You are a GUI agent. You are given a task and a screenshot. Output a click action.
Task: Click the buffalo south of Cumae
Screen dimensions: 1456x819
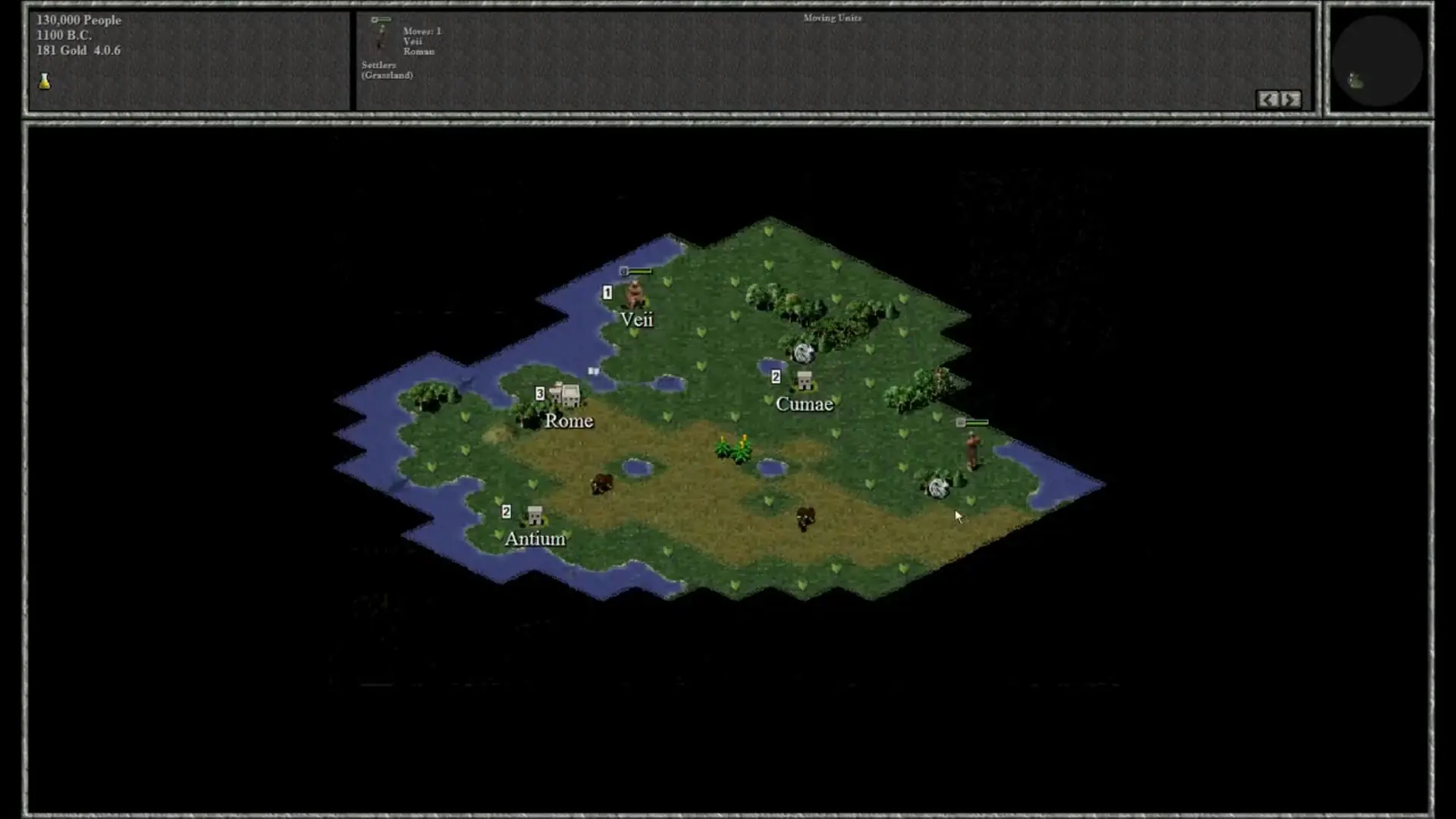pos(805,519)
